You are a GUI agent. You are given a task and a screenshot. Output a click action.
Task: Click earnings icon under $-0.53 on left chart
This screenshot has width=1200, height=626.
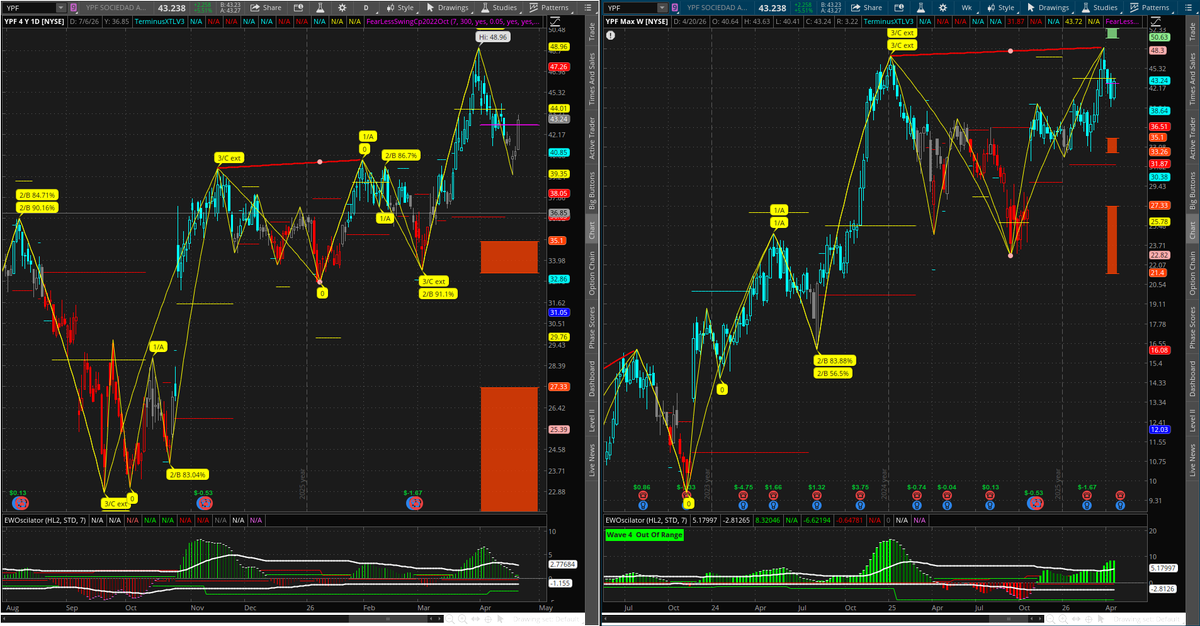coord(204,502)
